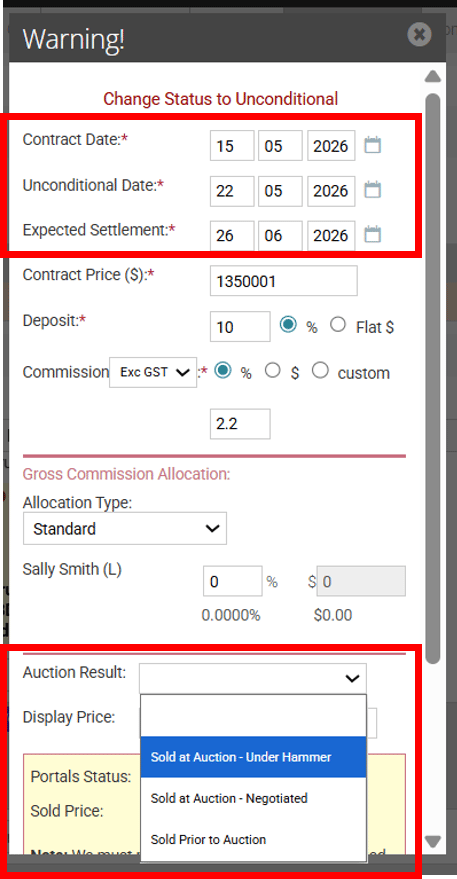Choose Sold at Auction - Under Hammer
This screenshot has height=879, width=457.
(253, 757)
